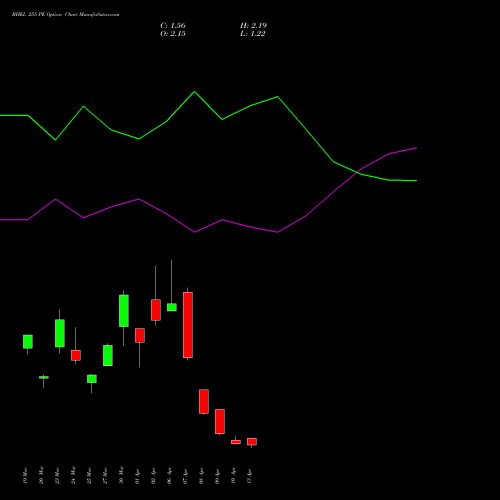
Task: Click the tall red candle for 07 Apr
Action: click(x=188, y=325)
